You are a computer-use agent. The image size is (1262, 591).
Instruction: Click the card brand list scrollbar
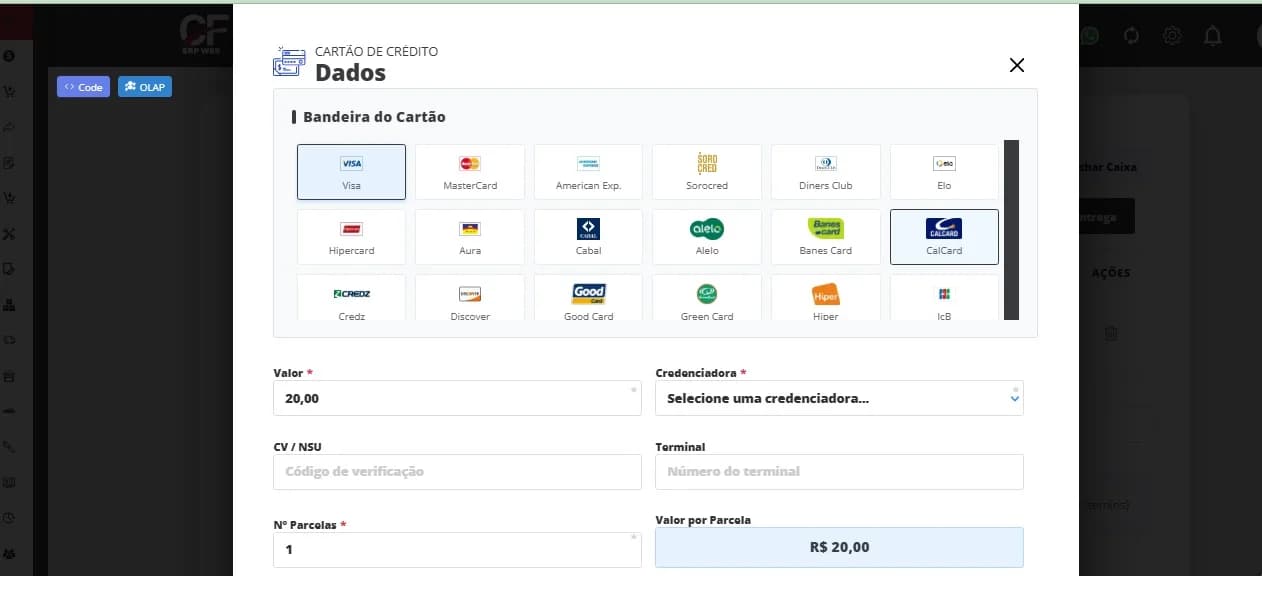coord(1011,230)
